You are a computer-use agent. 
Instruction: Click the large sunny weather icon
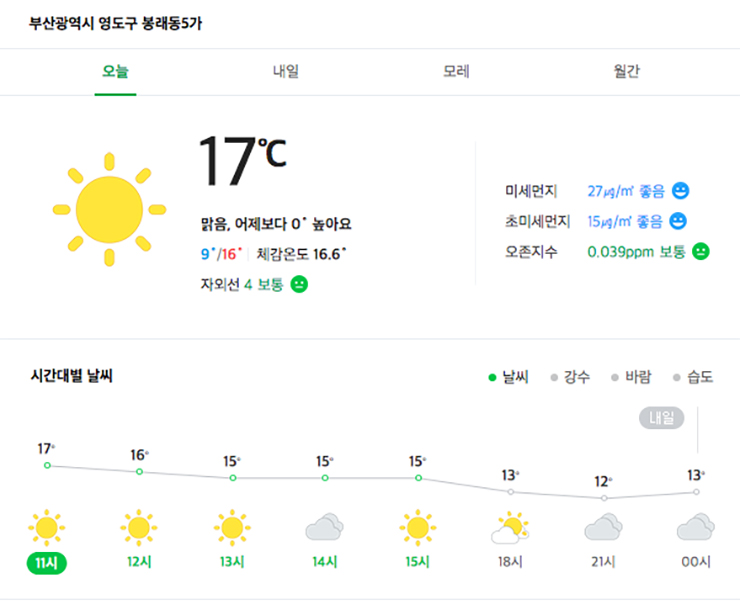pyautogui.click(x=108, y=208)
